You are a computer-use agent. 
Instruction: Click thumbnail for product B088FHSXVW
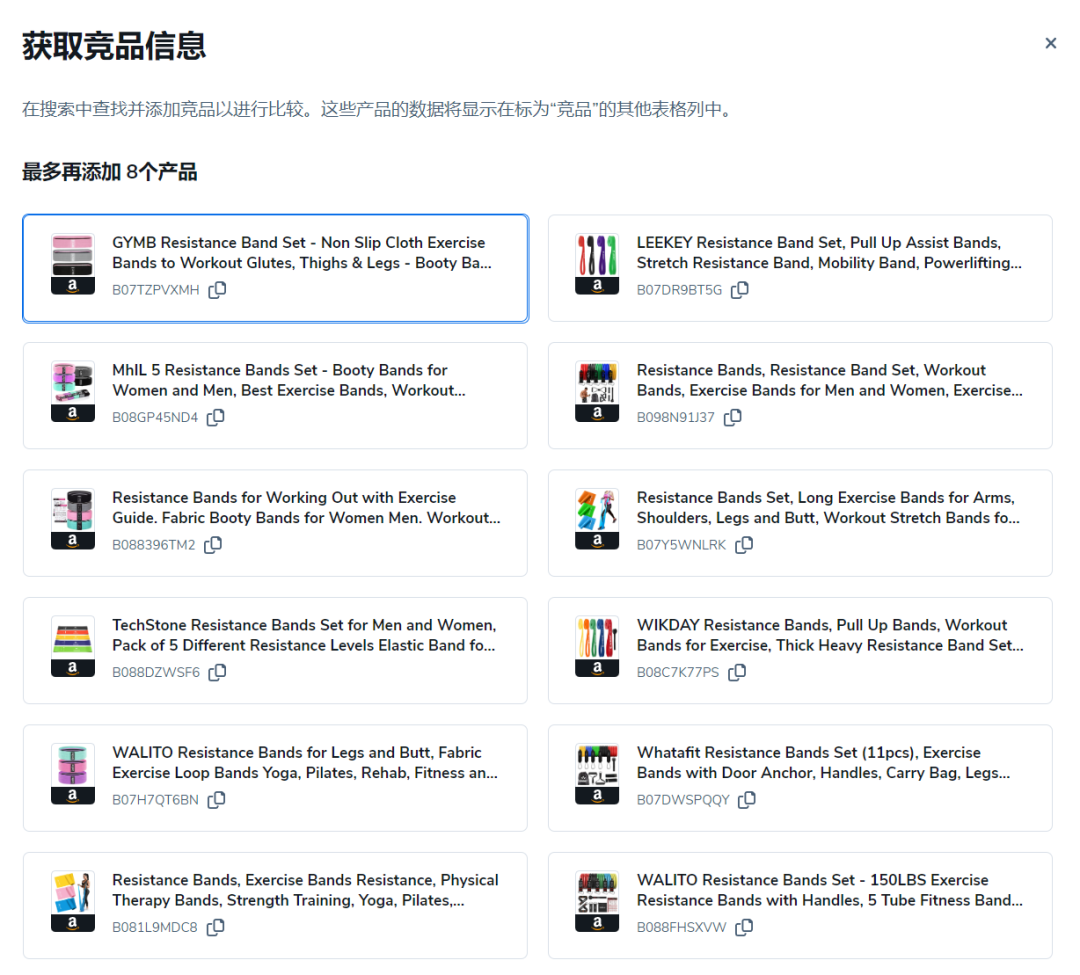pyautogui.click(x=597, y=901)
